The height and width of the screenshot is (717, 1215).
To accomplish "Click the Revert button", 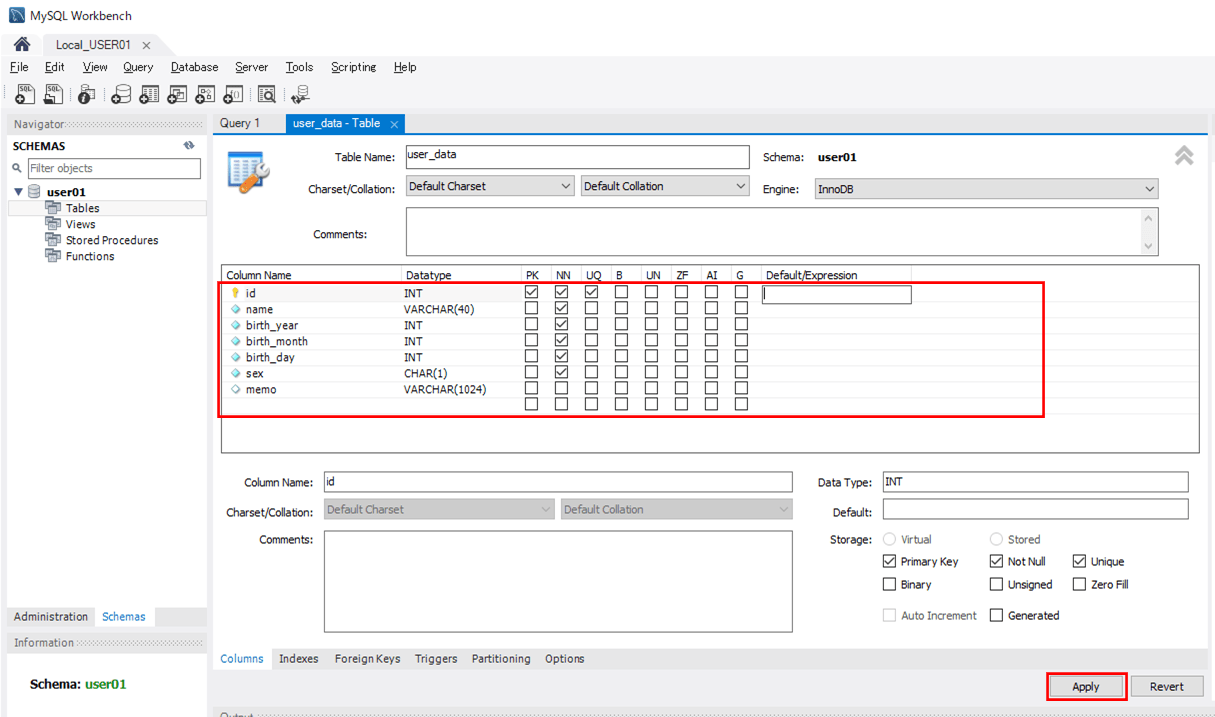I will click(1166, 687).
